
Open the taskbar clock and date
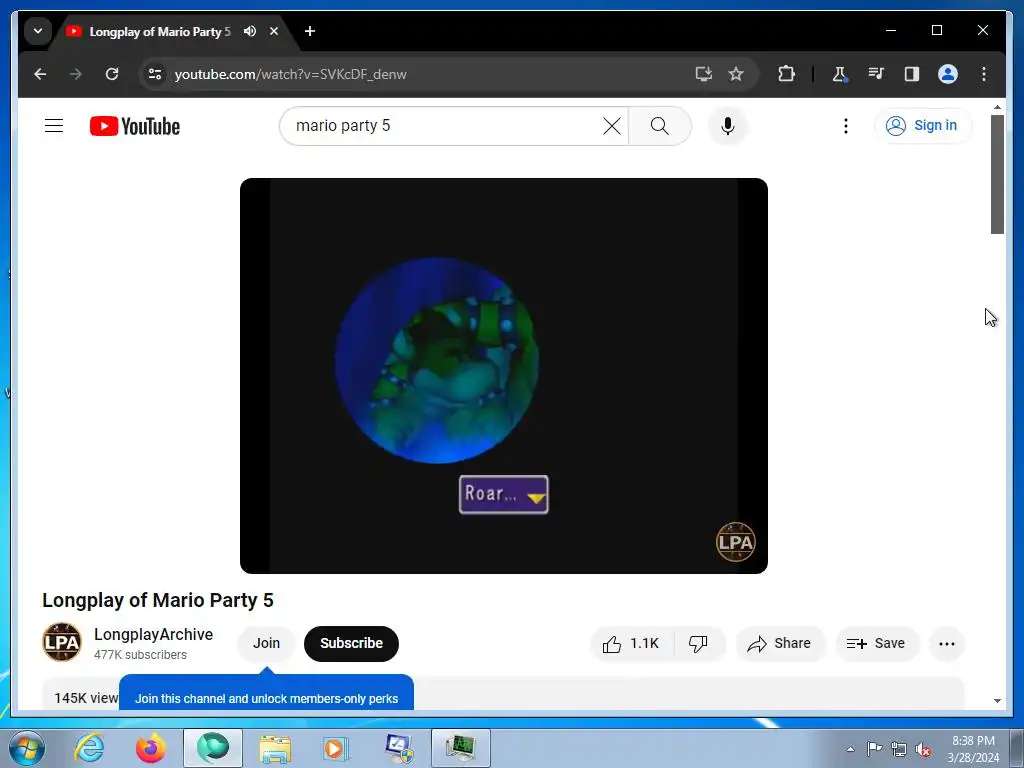point(973,749)
